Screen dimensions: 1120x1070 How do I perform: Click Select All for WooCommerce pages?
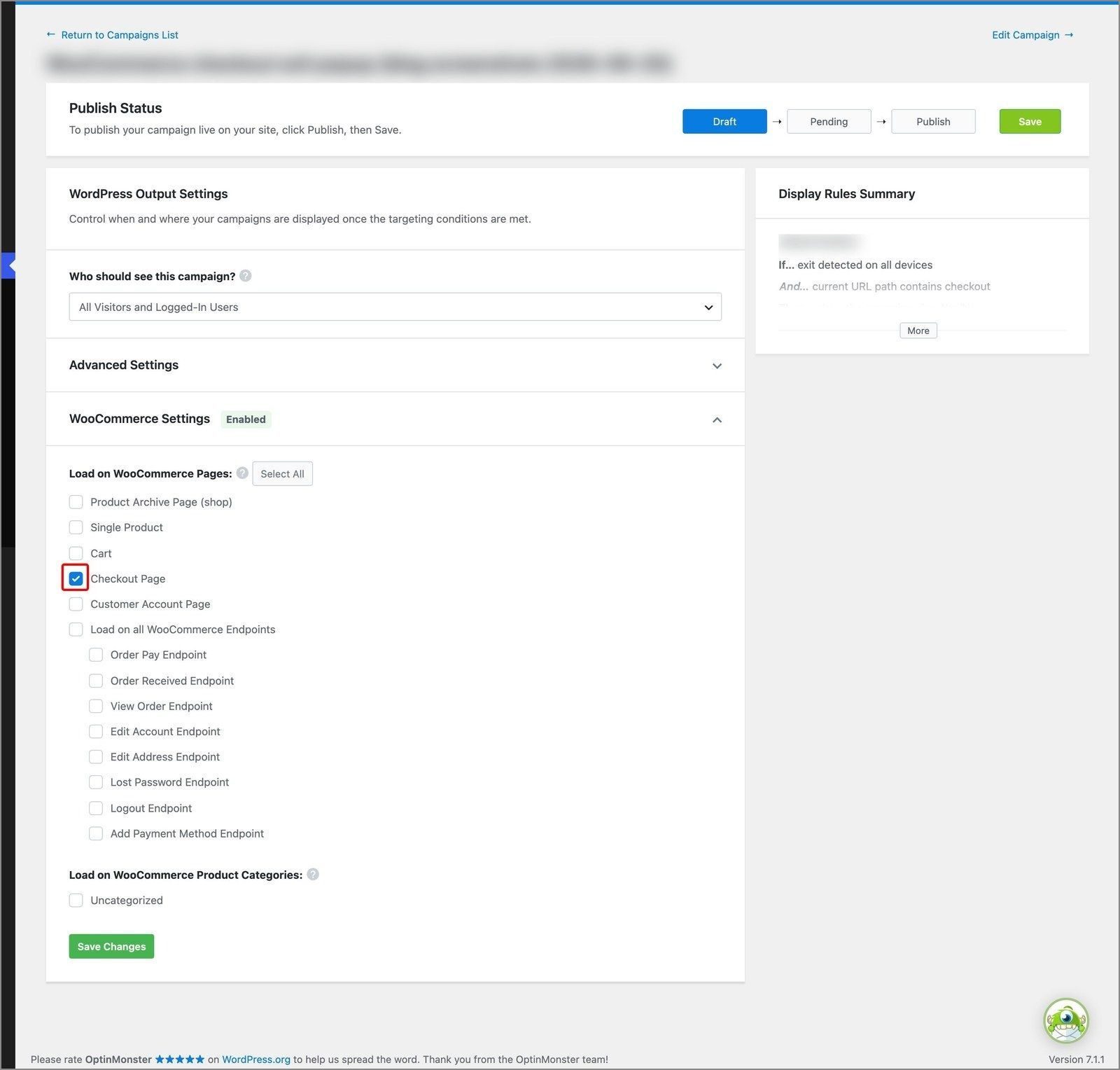[x=282, y=473]
